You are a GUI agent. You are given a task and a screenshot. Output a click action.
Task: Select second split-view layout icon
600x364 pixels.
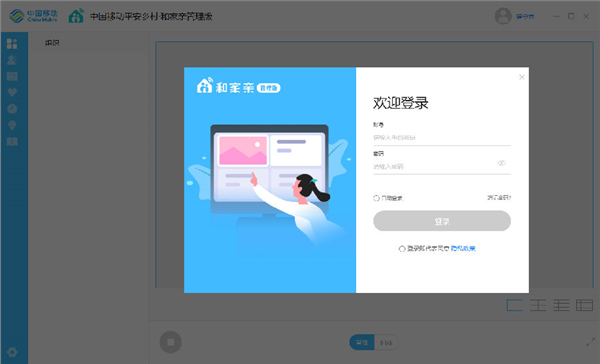coord(538,305)
